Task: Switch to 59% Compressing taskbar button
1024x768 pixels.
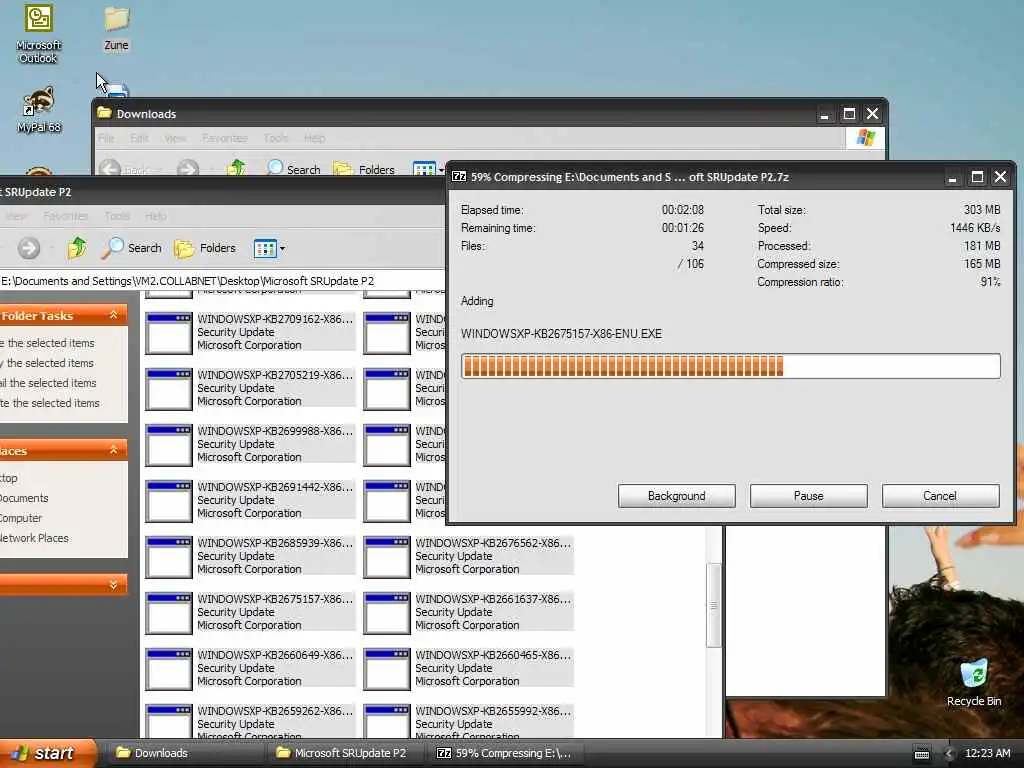Action: [x=506, y=753]
